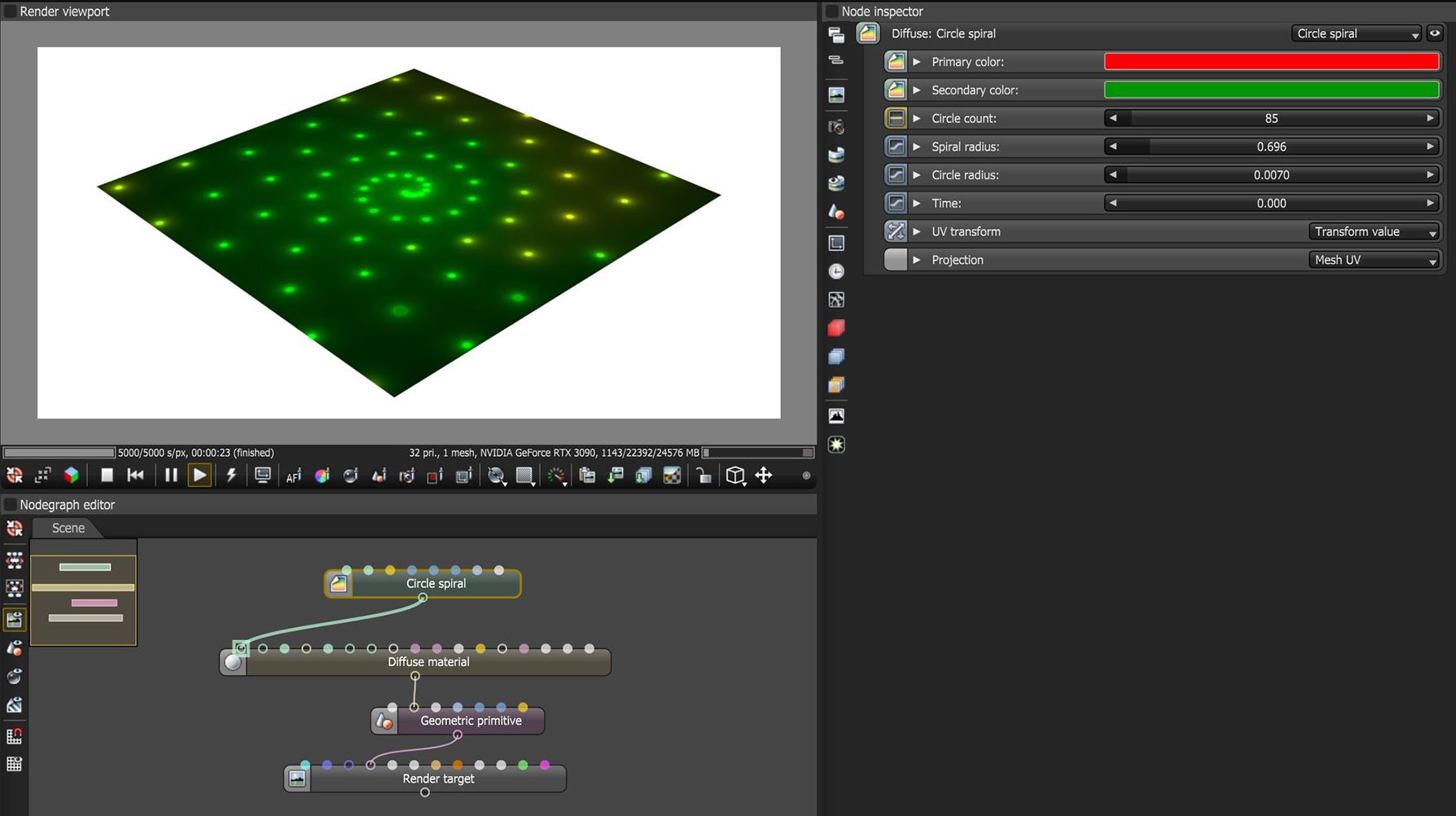Toggle the Node inspector panel checkbox

pos(831,11)
